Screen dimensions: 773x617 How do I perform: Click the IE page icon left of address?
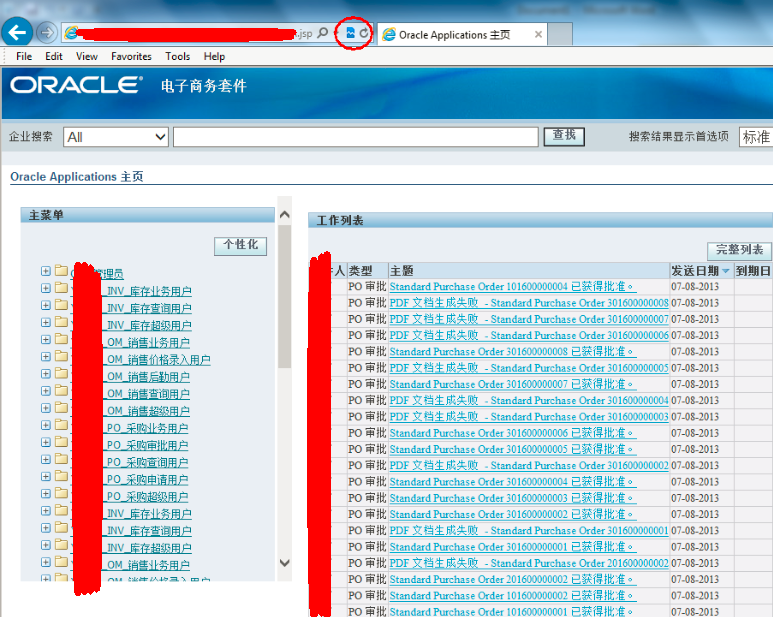[71, 33]
